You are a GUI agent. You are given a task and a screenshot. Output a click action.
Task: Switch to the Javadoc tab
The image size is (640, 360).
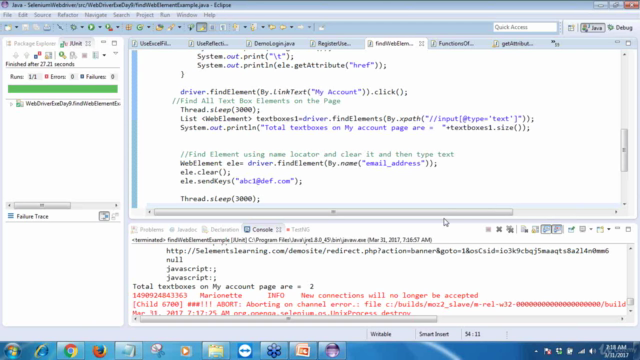coord(183,230)
